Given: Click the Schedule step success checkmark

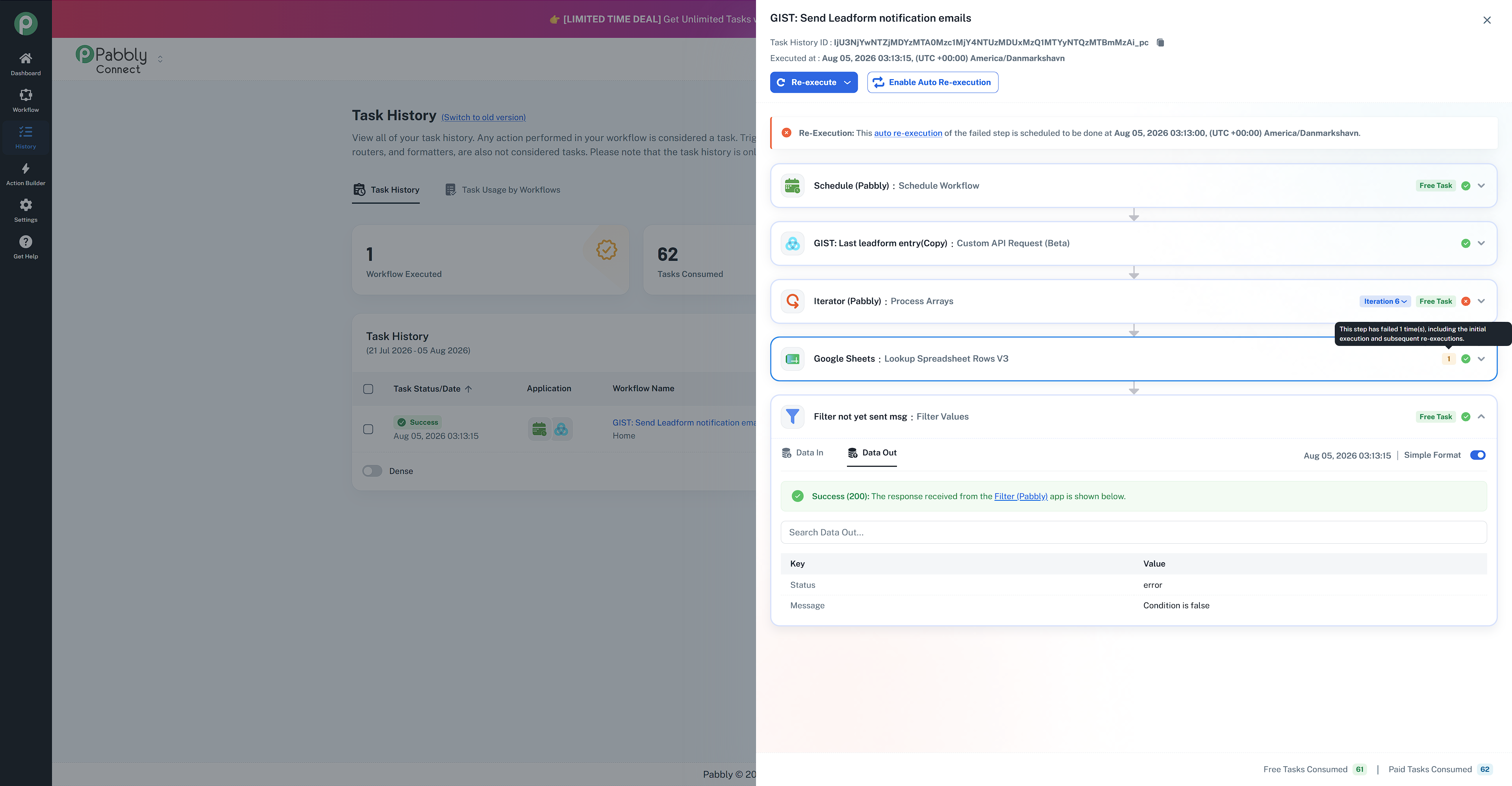Looking at the screenshot, I should pos(1466,186).
